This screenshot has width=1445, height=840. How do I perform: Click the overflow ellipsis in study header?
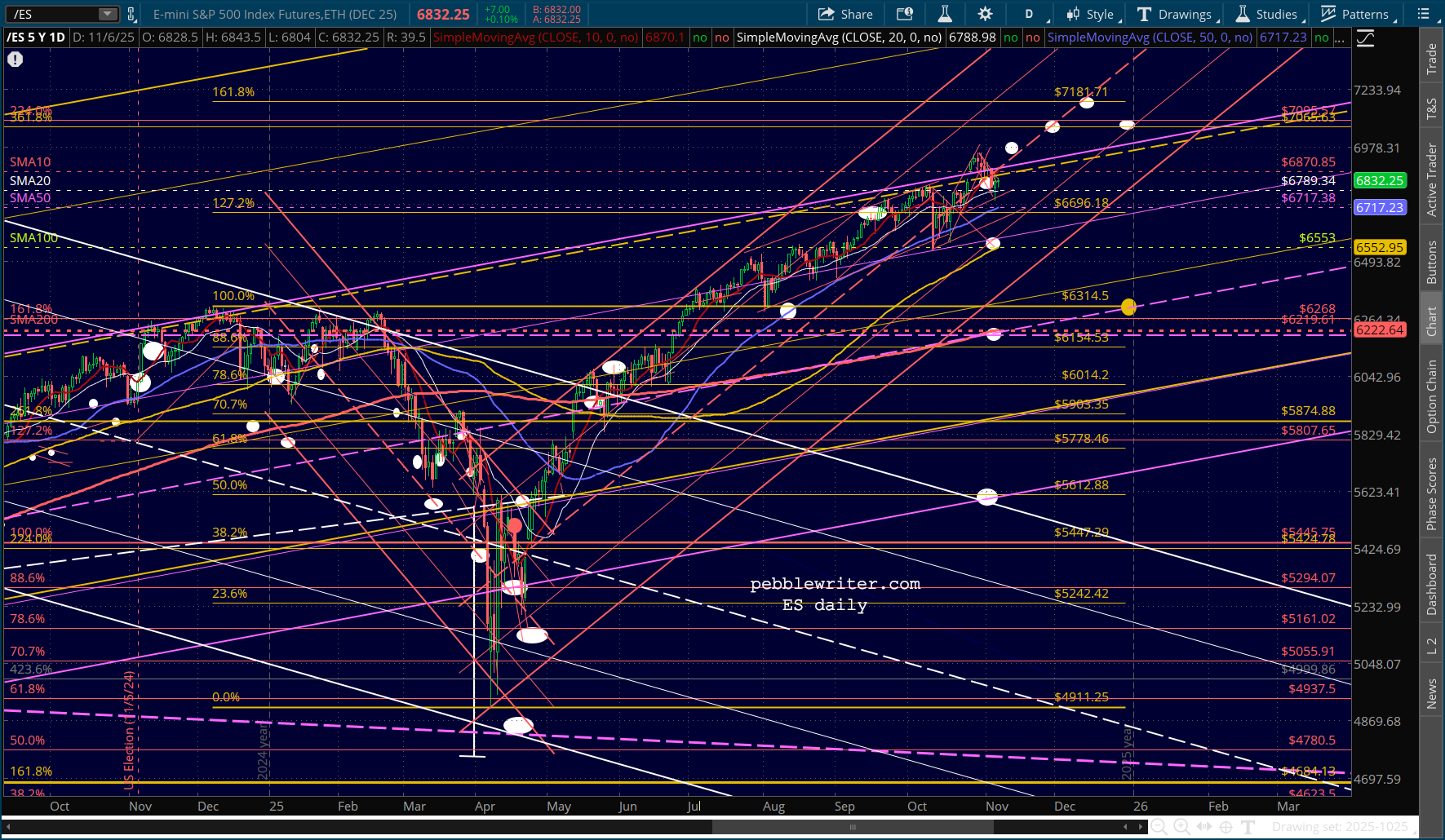pos(1341,38)
